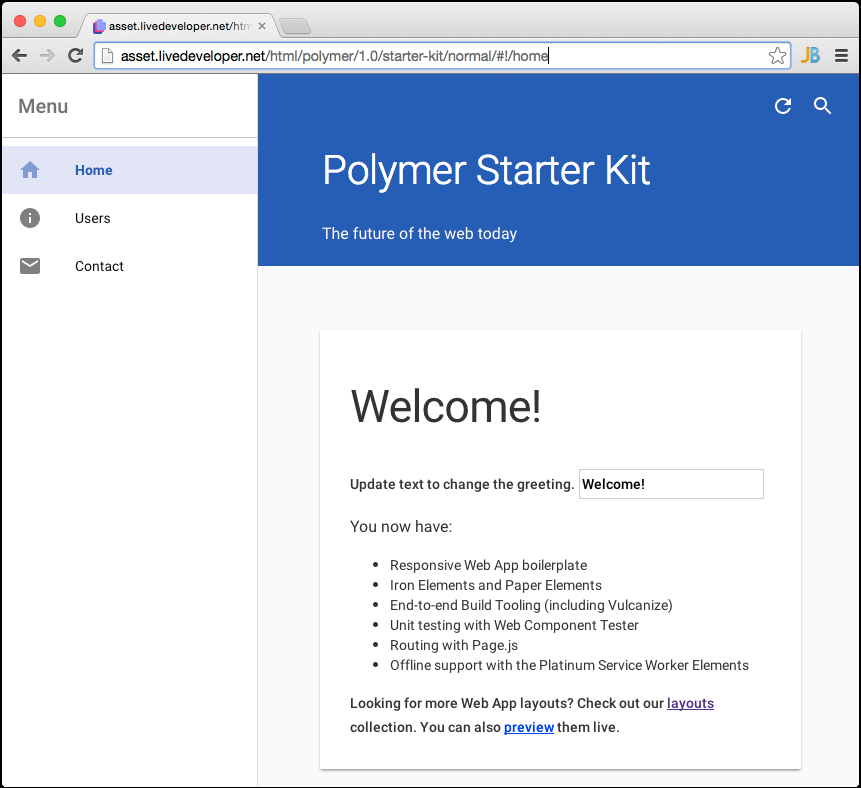Select Users in the menu
This screenshot has height=788, width=861.
point(130,218)
